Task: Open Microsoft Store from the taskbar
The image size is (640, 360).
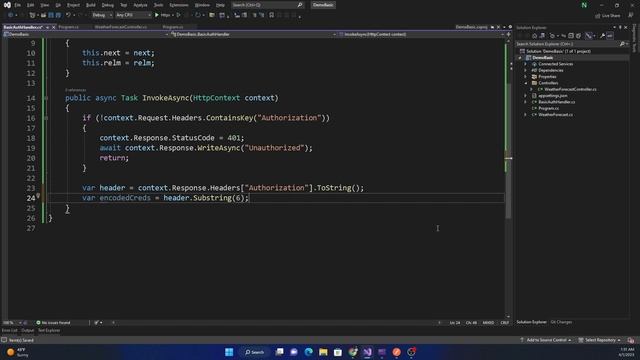Action: 338,352
